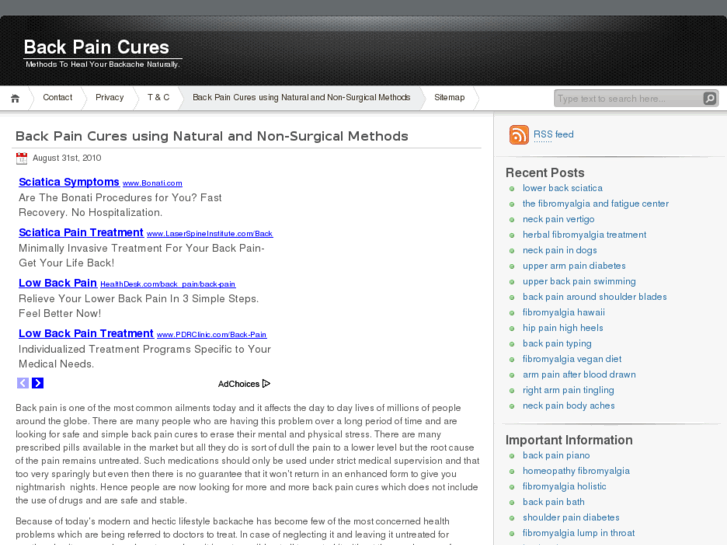Open the shoulder pain diabetes link
Screen dimensions: 727x545
[571, 518]
